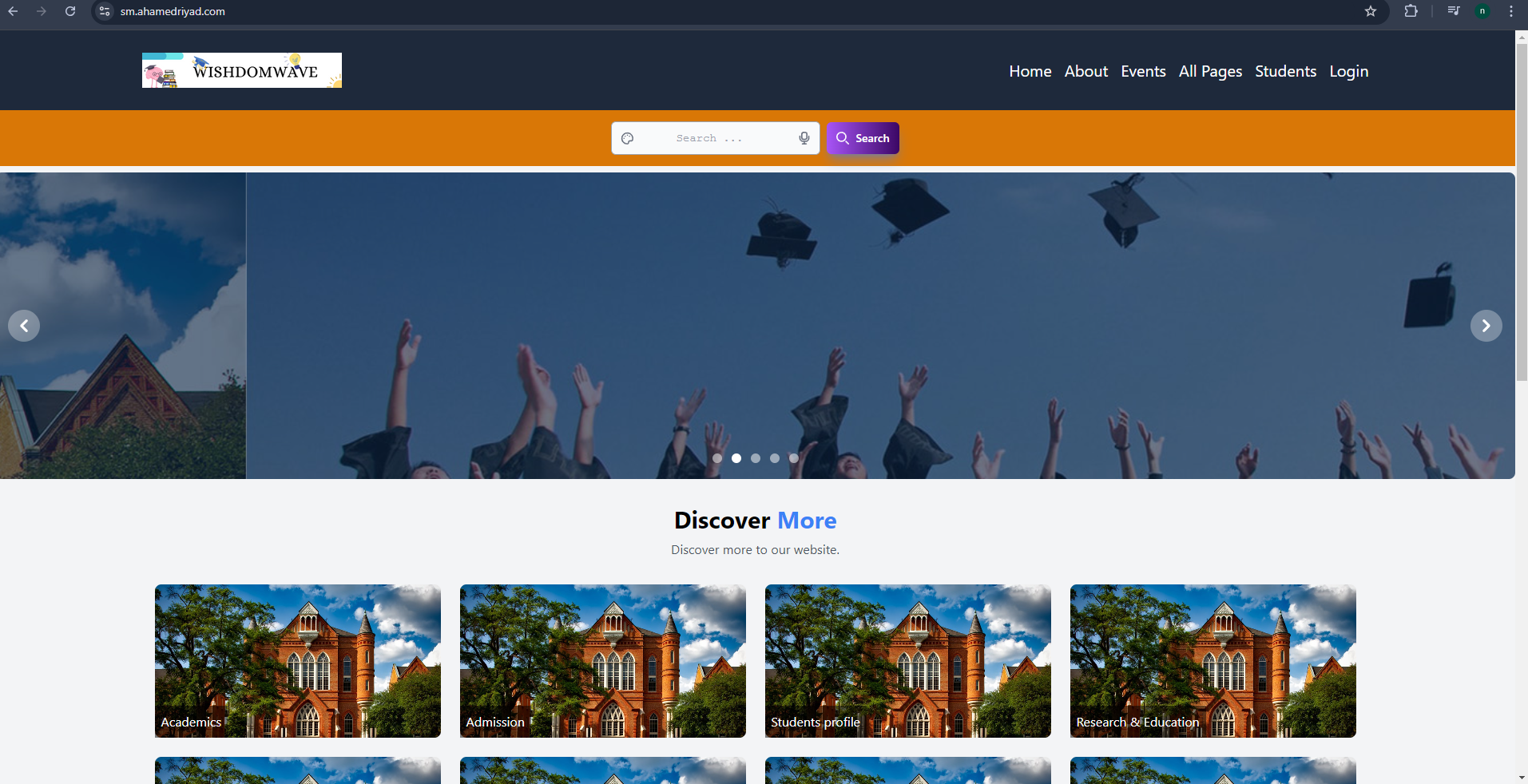Open the browser three-dot menu
1528x784 pixels.
click(1511, 11)
